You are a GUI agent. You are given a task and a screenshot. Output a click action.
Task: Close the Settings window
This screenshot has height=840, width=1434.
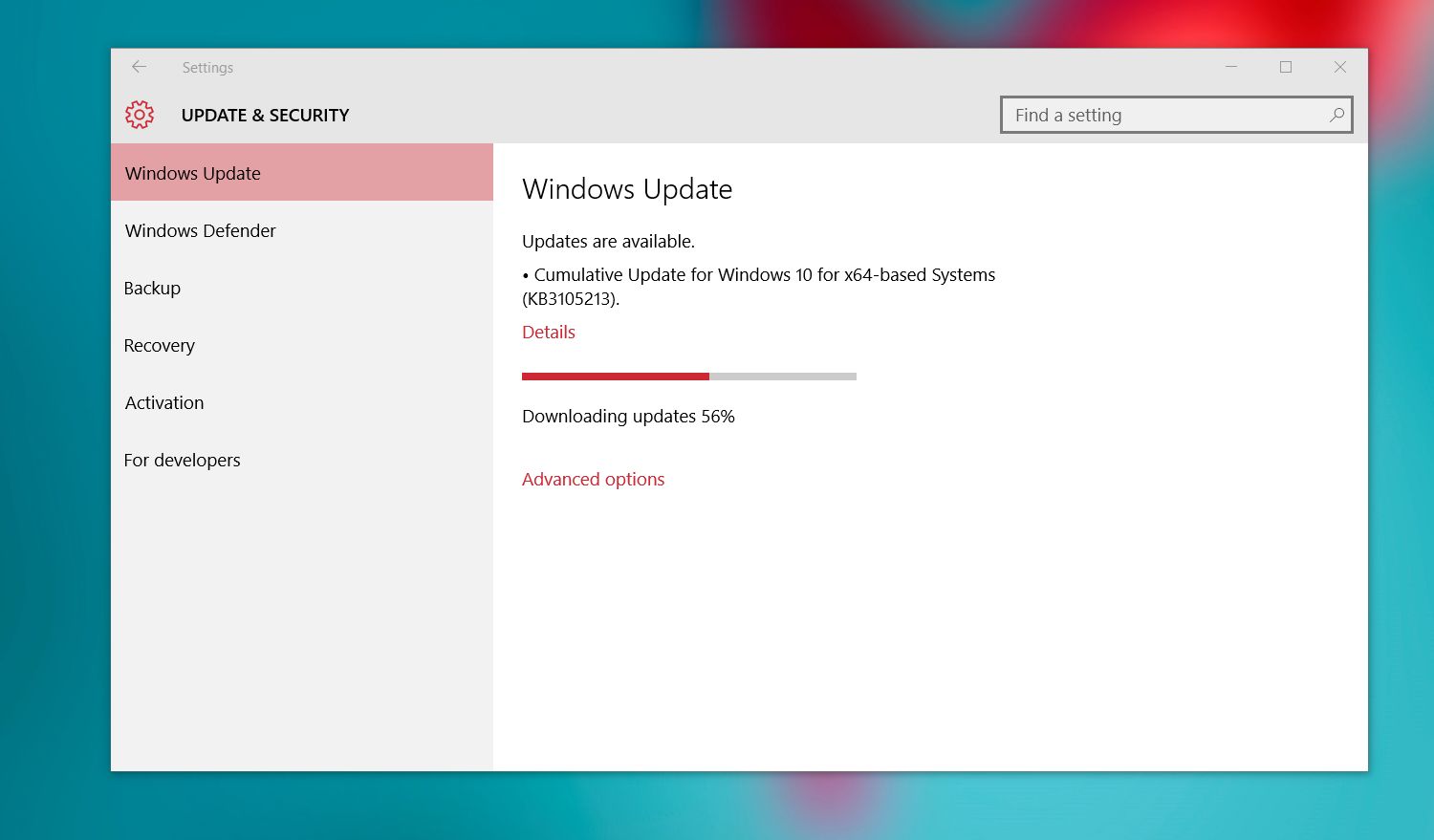tap(1340, 67)
